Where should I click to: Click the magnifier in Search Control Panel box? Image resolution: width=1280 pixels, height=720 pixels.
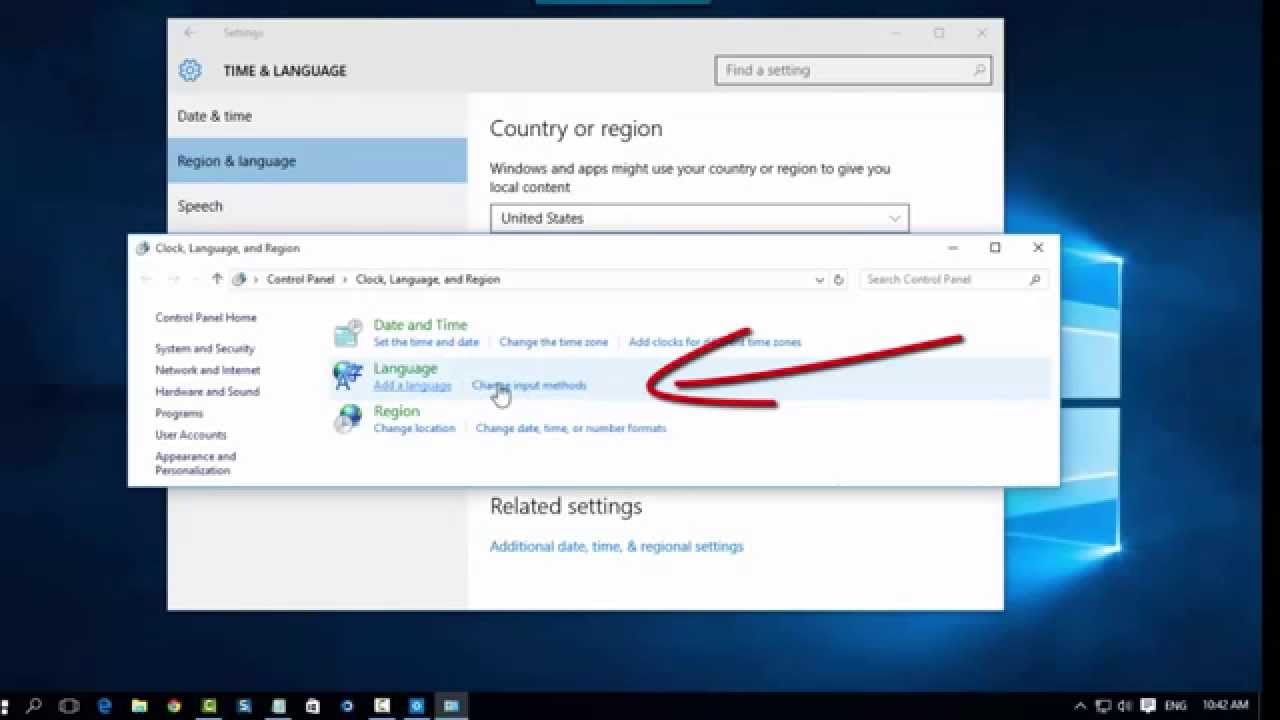tap(1035, 280)
